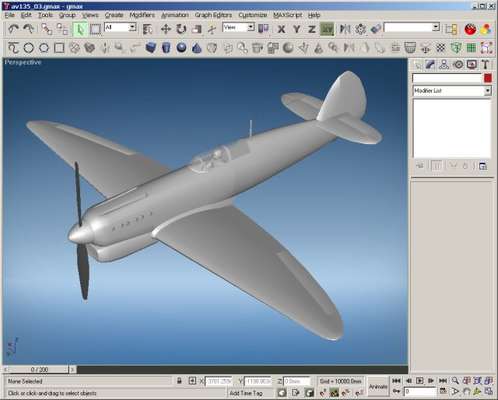Image resolution: width=498 pixels, height=400 pixels.
Task: Click the Perspective viewport label
Action: tap(23, 62)
